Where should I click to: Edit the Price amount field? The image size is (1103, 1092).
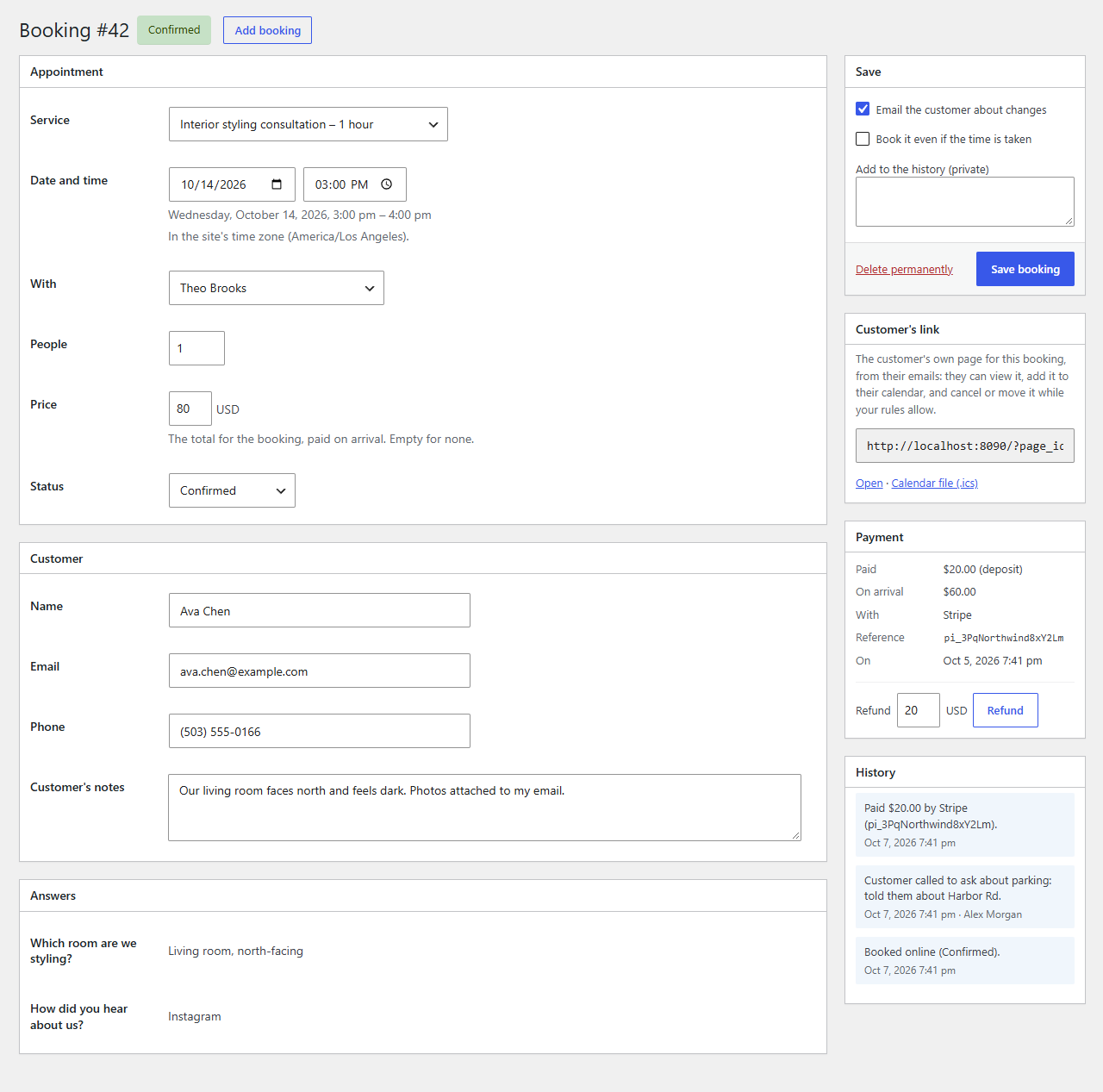click(190, 409)
